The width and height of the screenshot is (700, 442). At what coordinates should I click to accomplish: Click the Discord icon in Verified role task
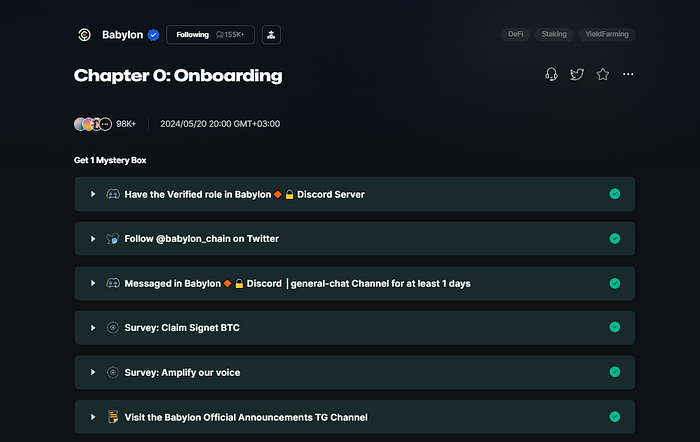(113, 194)
